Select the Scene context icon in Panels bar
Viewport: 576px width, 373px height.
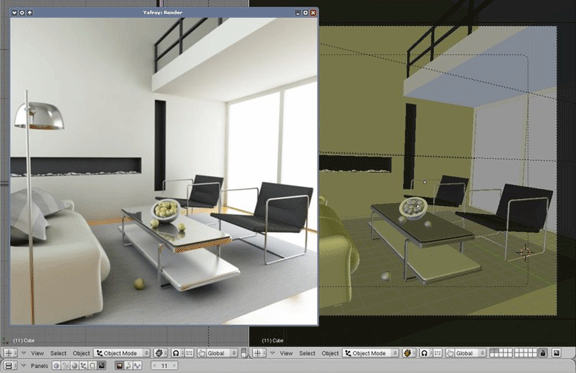tap(101, 366)
